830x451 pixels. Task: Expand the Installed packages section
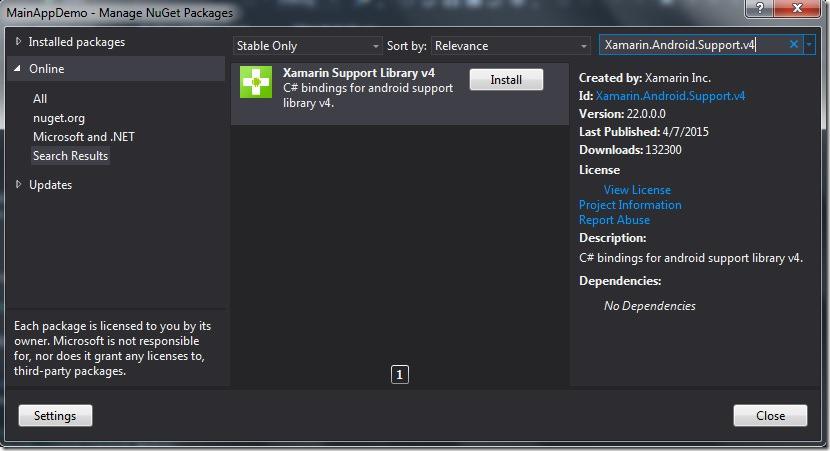click(x=19, y=41)
